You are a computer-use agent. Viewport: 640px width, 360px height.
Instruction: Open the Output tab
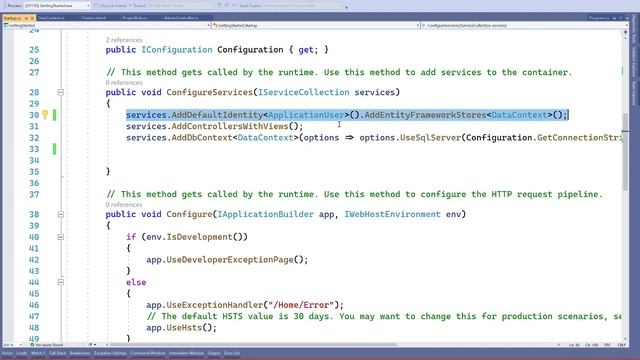[214, 353]
